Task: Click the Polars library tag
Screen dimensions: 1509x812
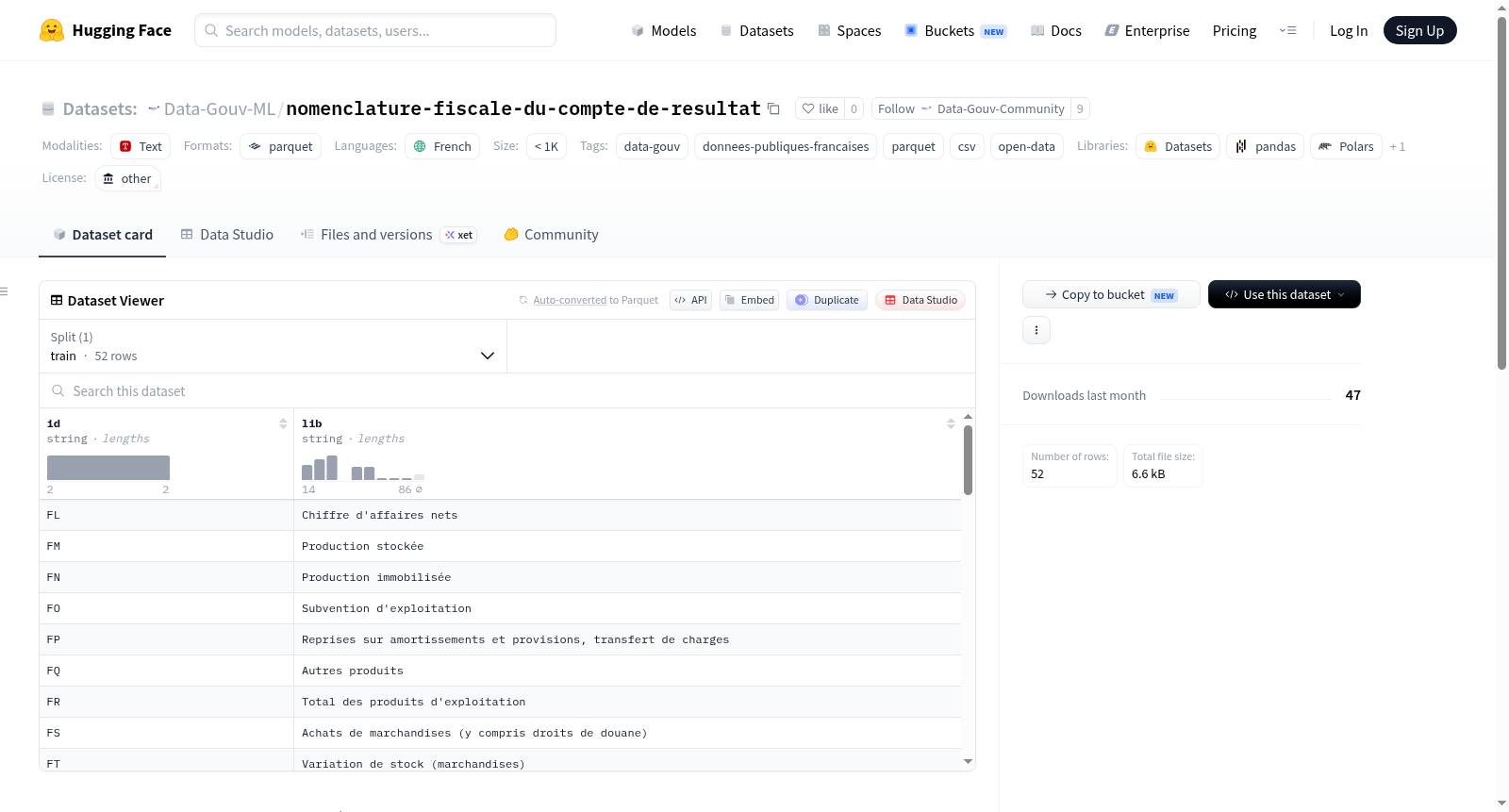Action: tap(1347, 146)
